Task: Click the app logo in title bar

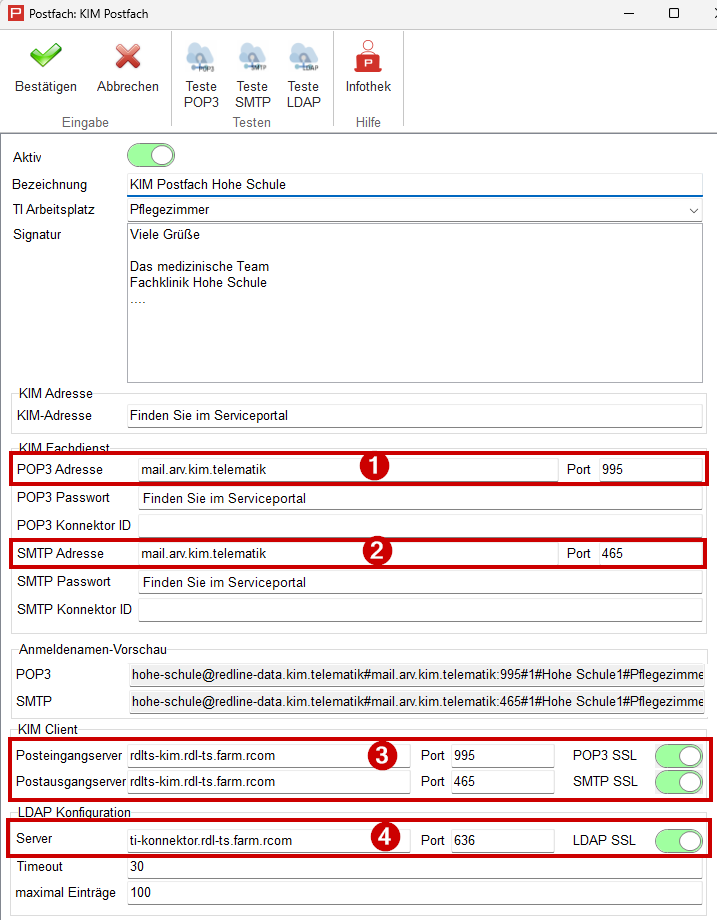Action: click(x=15, y=13)
